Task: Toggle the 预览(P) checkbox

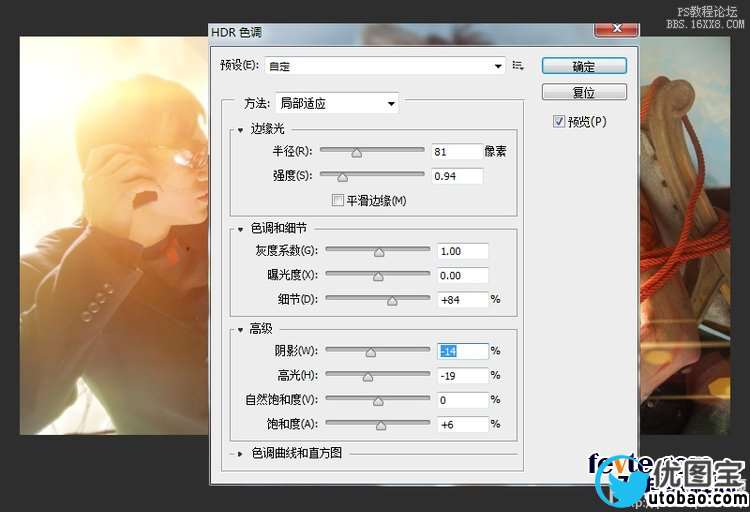Action: (x=559, y=122)
